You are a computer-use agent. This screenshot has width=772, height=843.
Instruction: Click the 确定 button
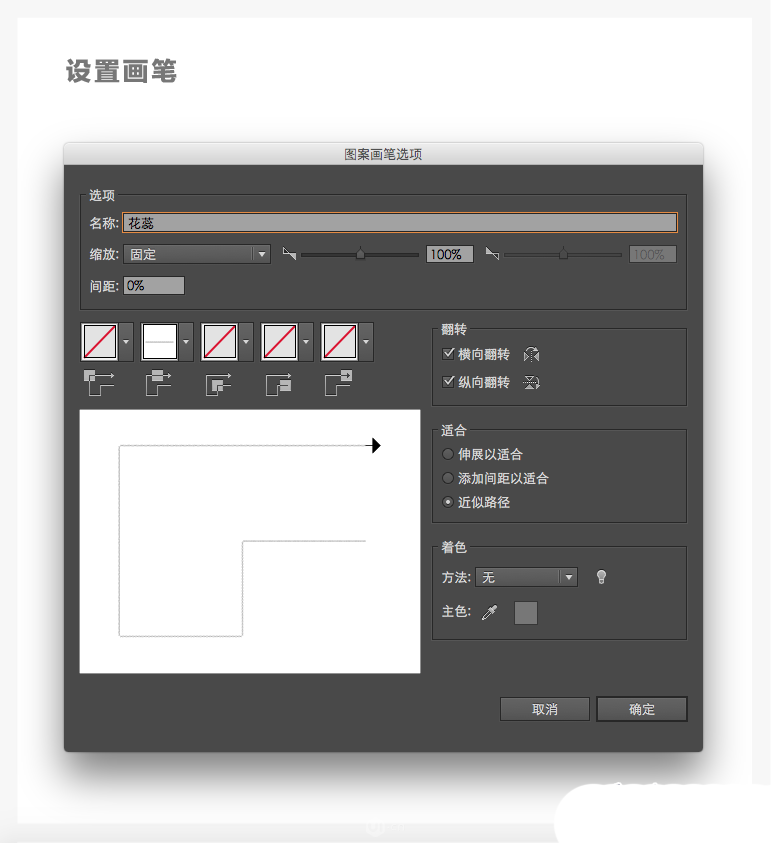642,709
